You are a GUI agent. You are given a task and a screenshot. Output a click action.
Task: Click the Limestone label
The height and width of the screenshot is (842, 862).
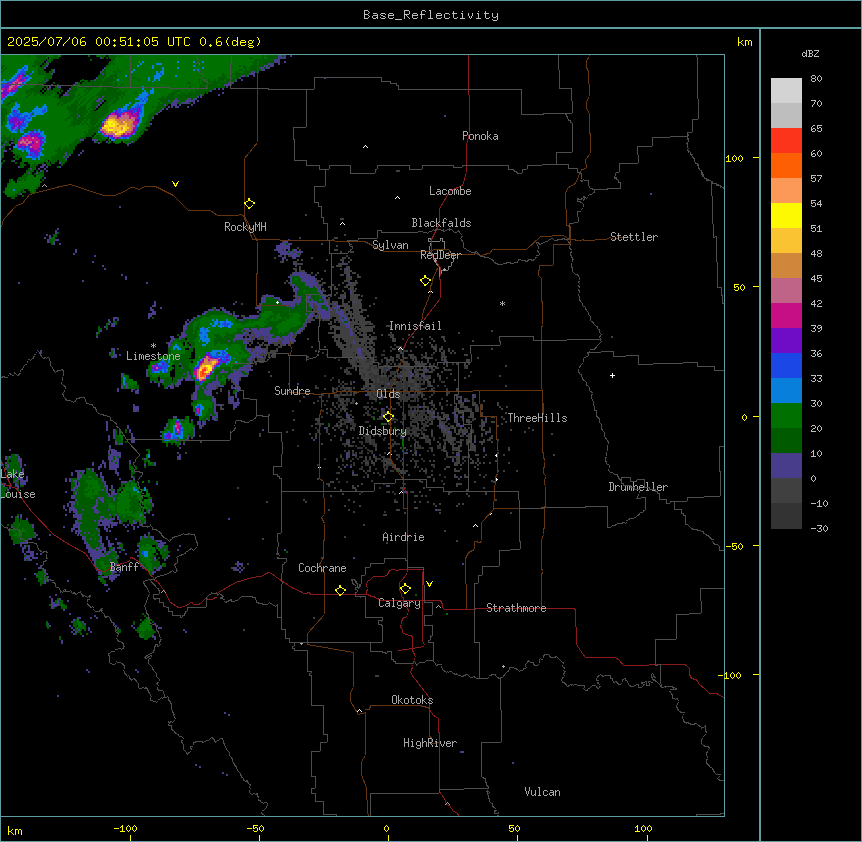(x=153, y=356)
